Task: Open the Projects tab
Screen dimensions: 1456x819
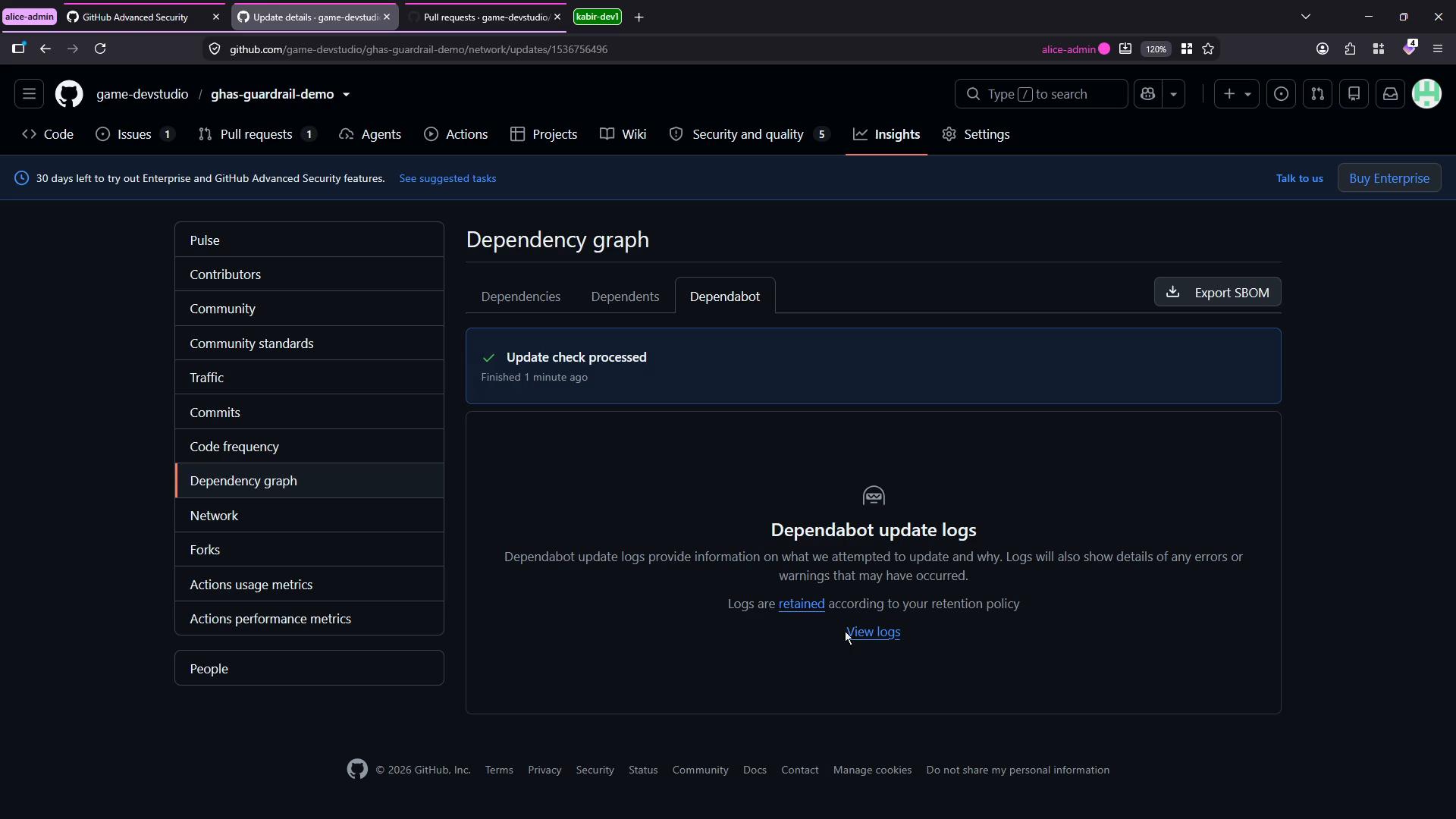Action: point(544,134)
